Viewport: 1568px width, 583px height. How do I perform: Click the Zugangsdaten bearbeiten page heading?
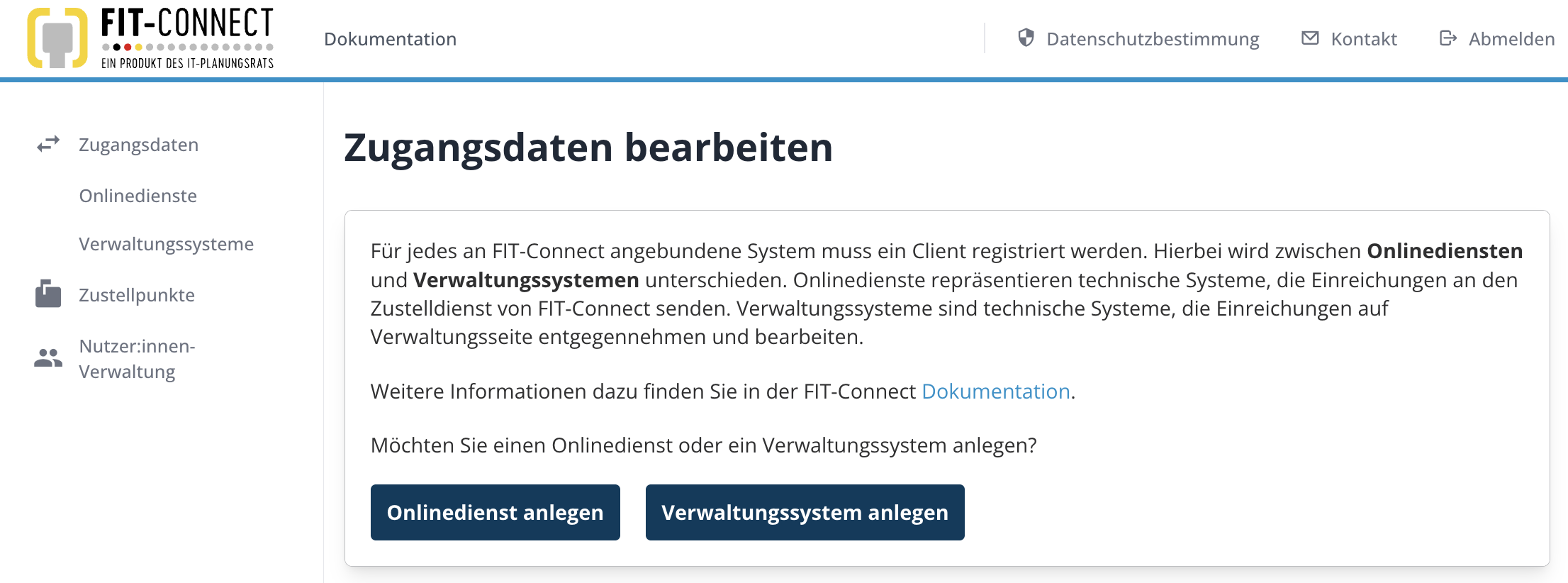(x=588, y=148)
